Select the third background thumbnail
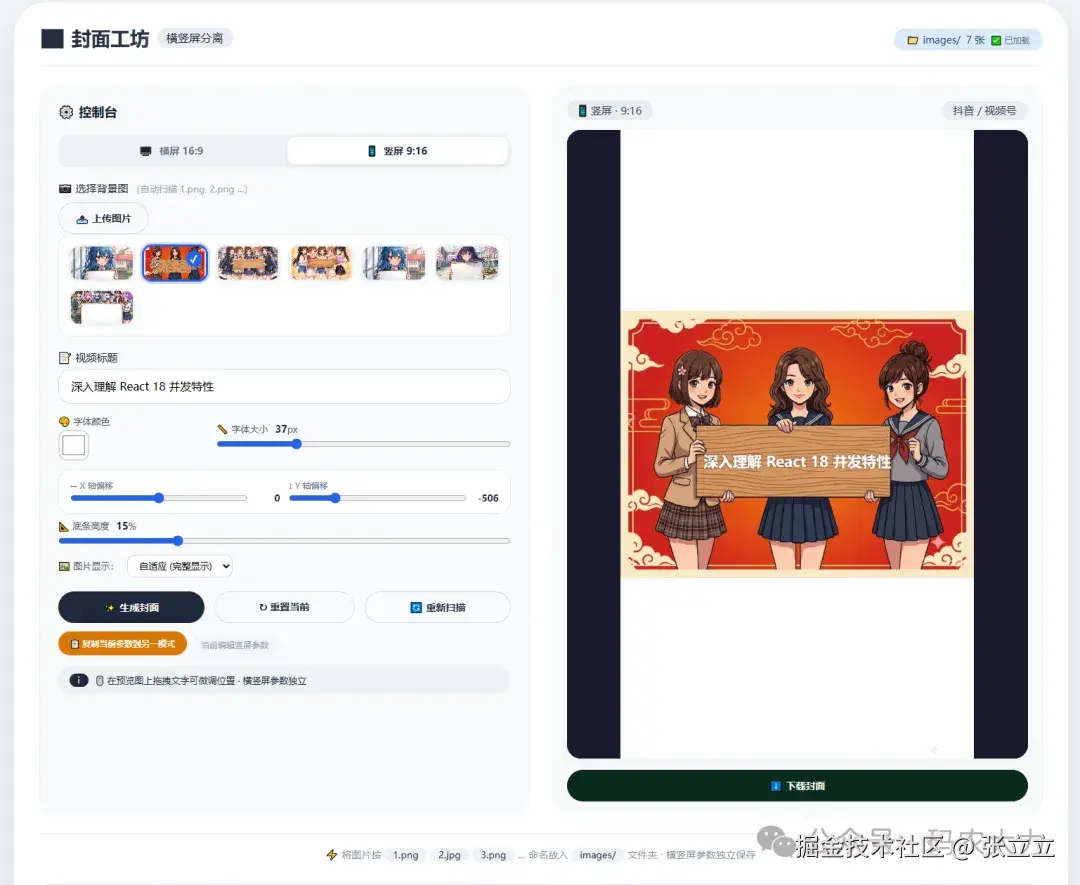The image size is (1080, 885). point(248,263)
